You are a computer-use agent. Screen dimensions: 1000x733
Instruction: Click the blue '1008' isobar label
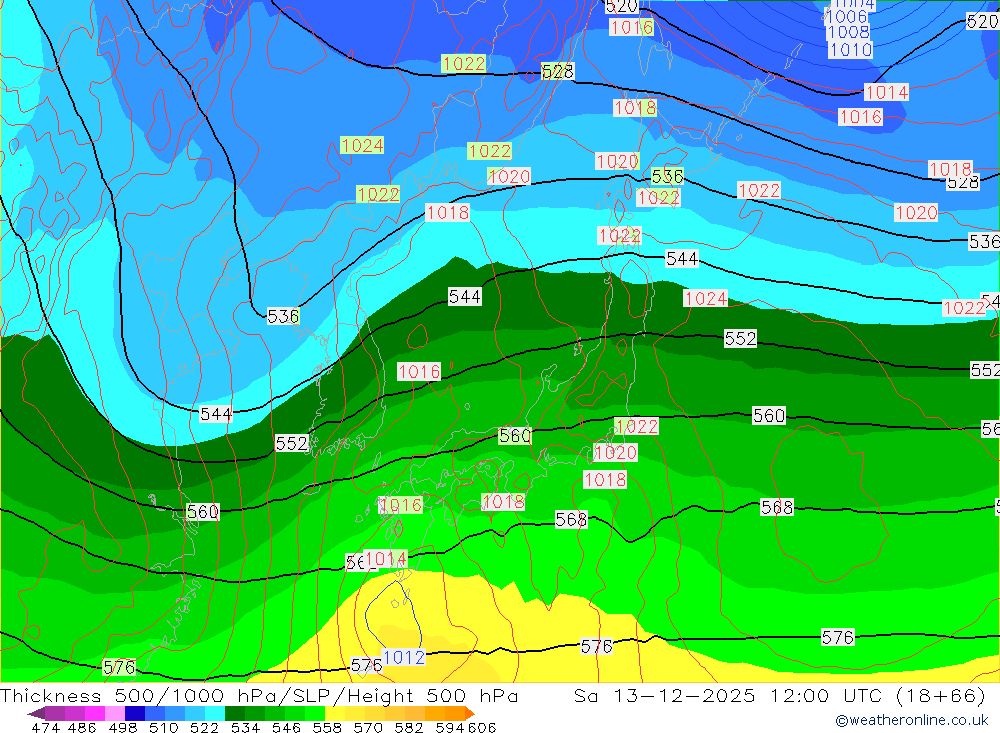point(848,32)
